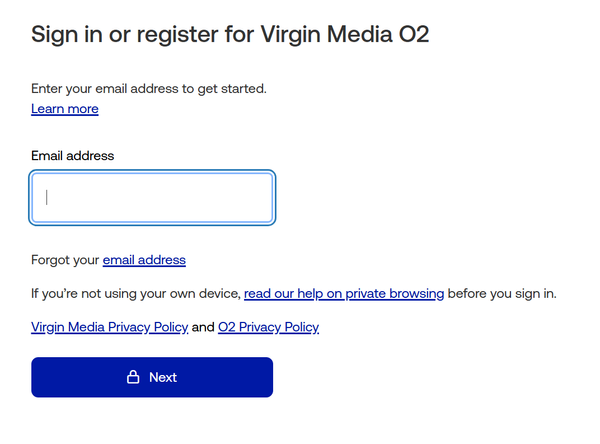This screenshot has height=444, width=600.
Task: Submit the form with the Next button label
Action: [163, 377]
